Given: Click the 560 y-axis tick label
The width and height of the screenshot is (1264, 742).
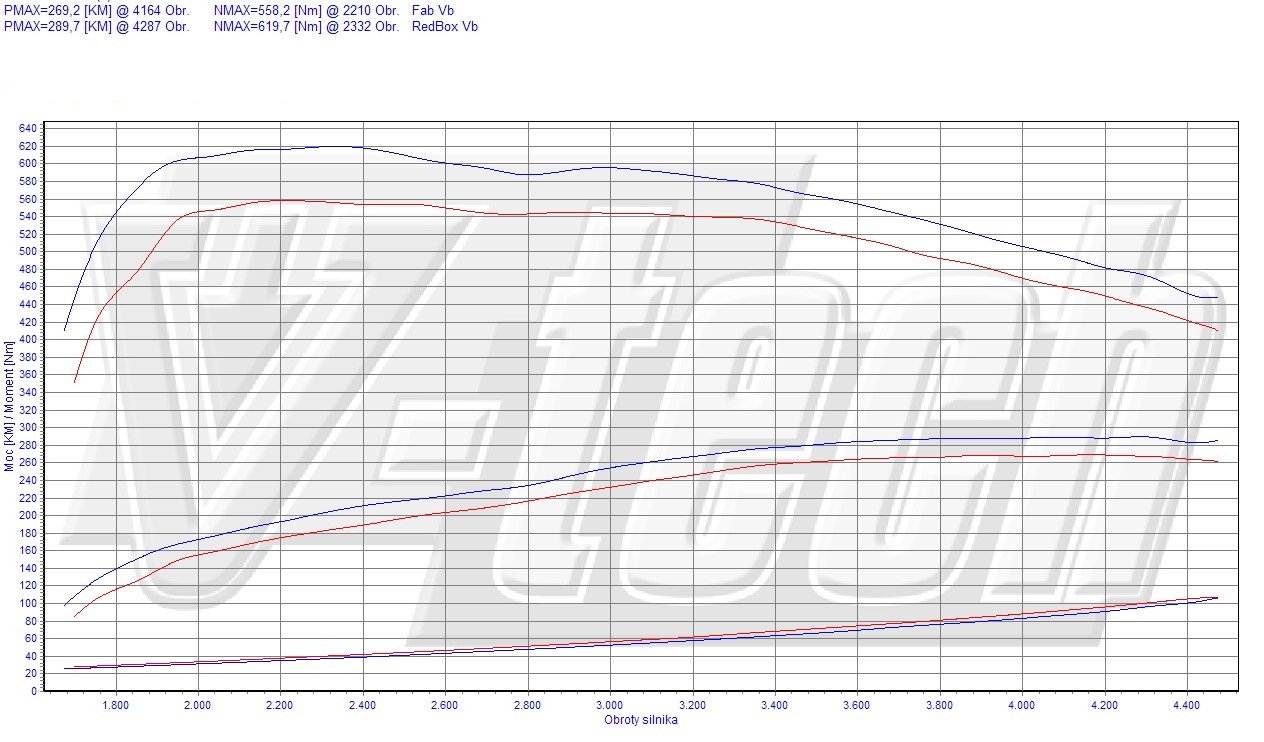Looking at the screenshot, I should click(27, 198).
